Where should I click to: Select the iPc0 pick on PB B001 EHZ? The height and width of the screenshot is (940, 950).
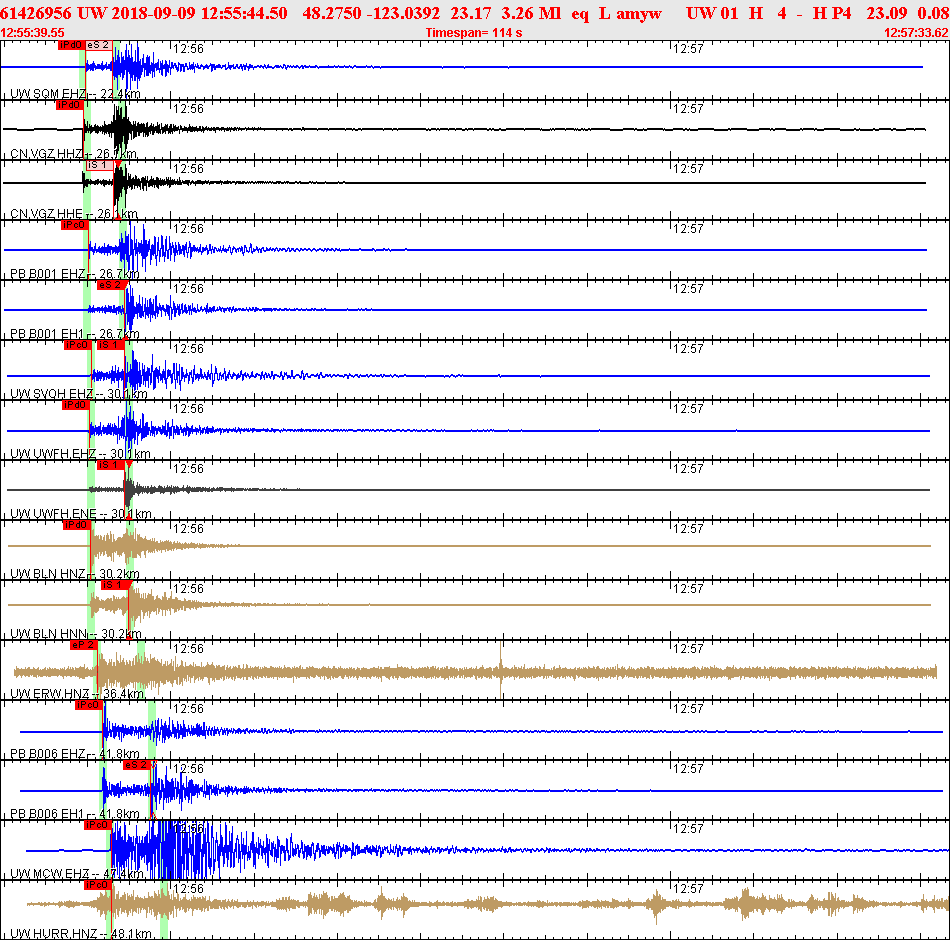coord(74,225)
